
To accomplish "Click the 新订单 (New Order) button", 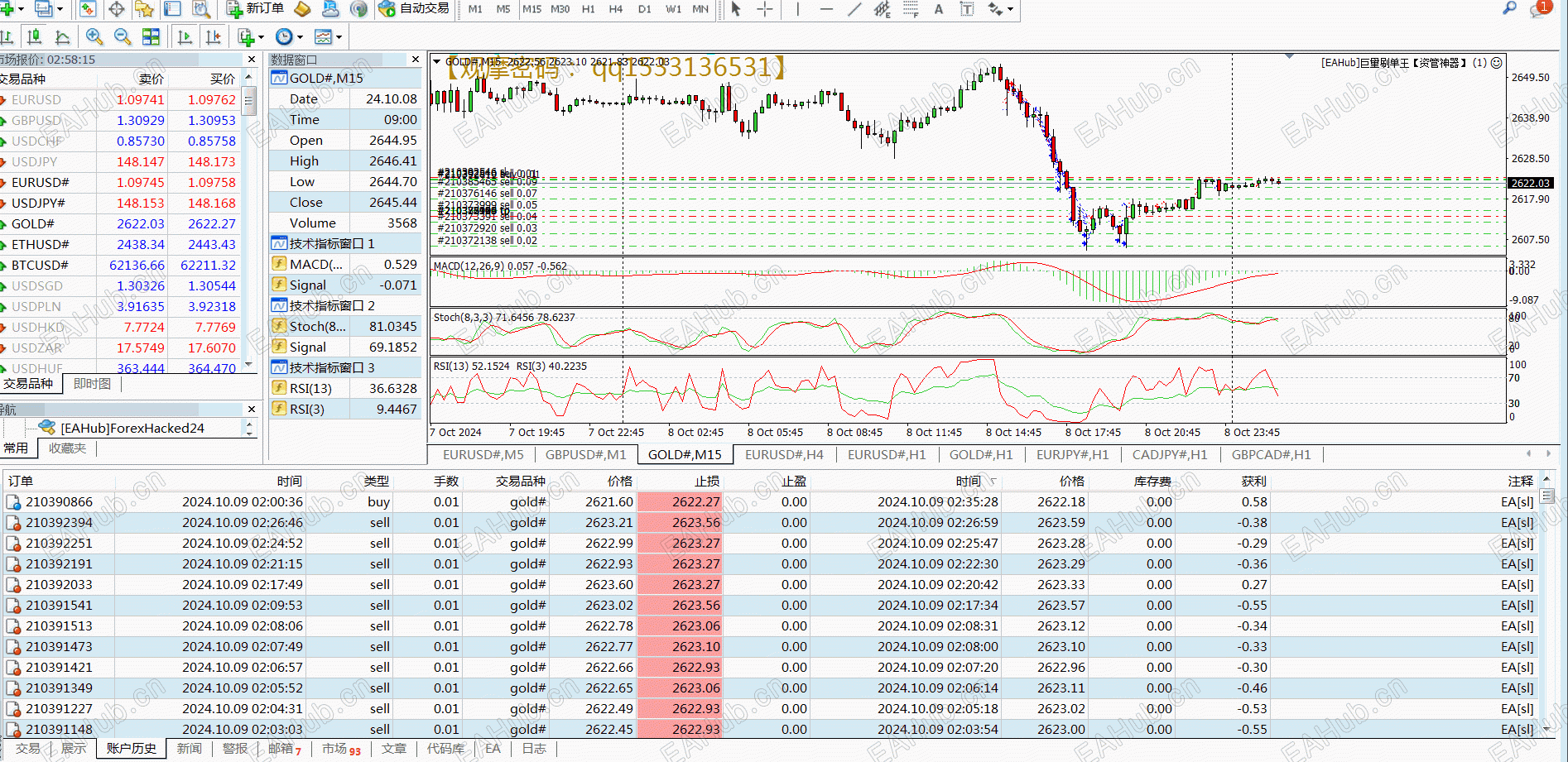I will (255, 9).
